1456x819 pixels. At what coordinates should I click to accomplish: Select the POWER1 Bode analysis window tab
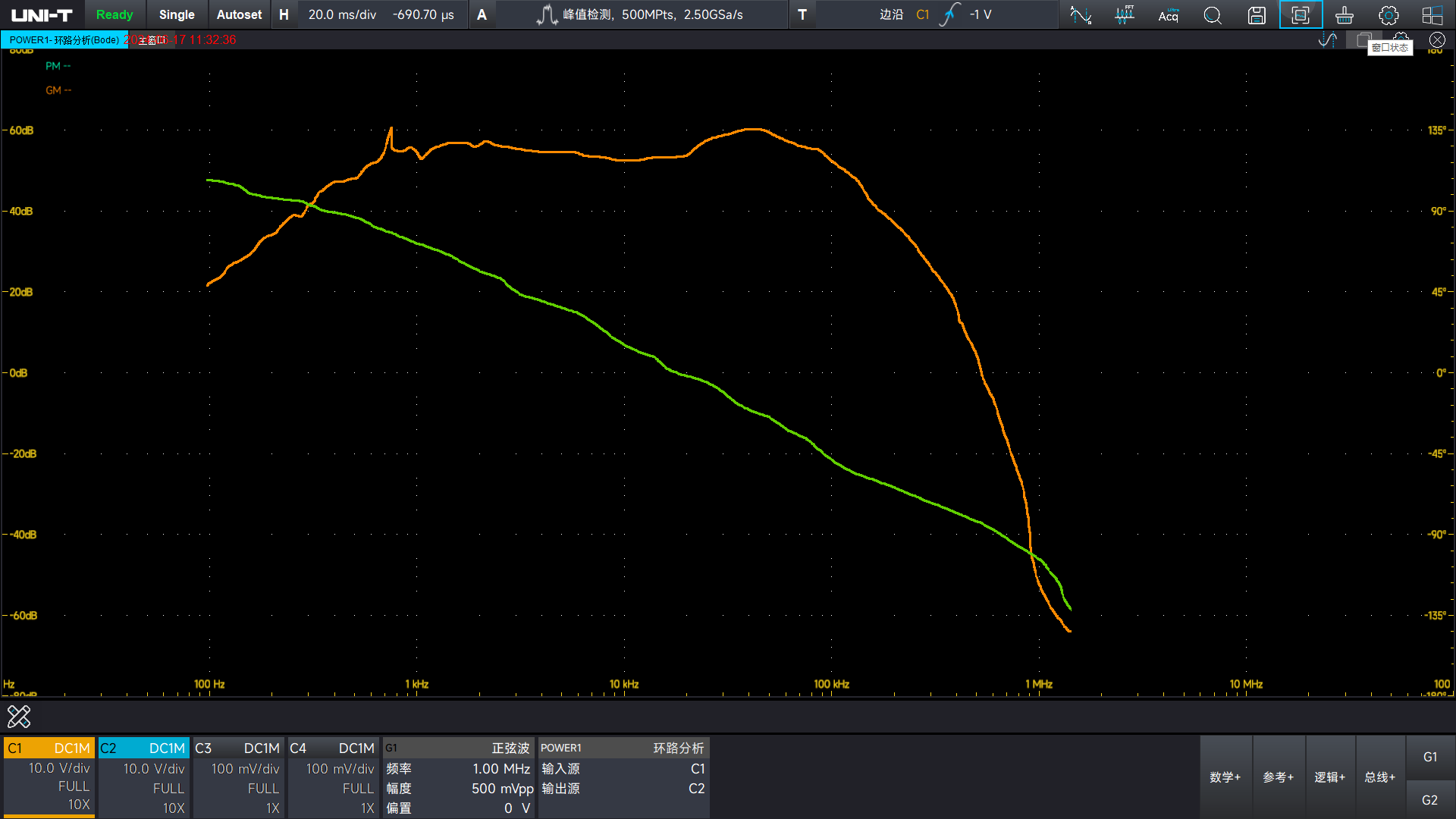pos(64,39)
